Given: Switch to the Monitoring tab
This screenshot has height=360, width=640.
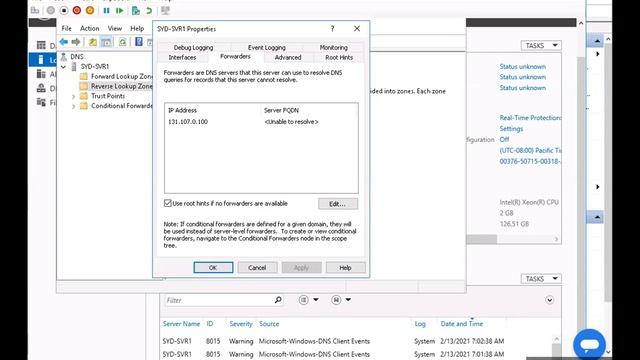Looking at the screenshot, I should [333, 47].
